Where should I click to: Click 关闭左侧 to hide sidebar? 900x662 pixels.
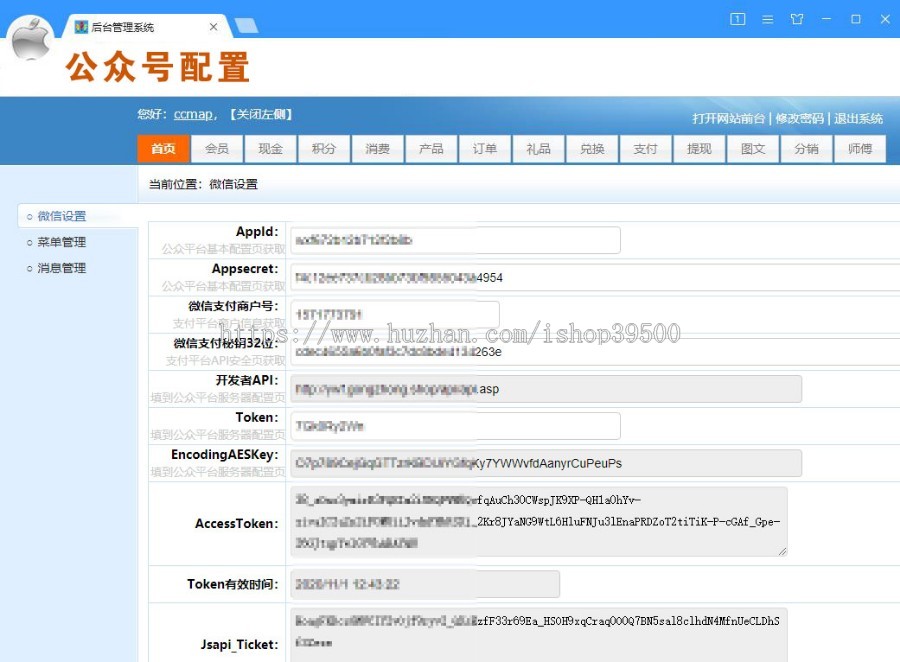coord(261,114)
